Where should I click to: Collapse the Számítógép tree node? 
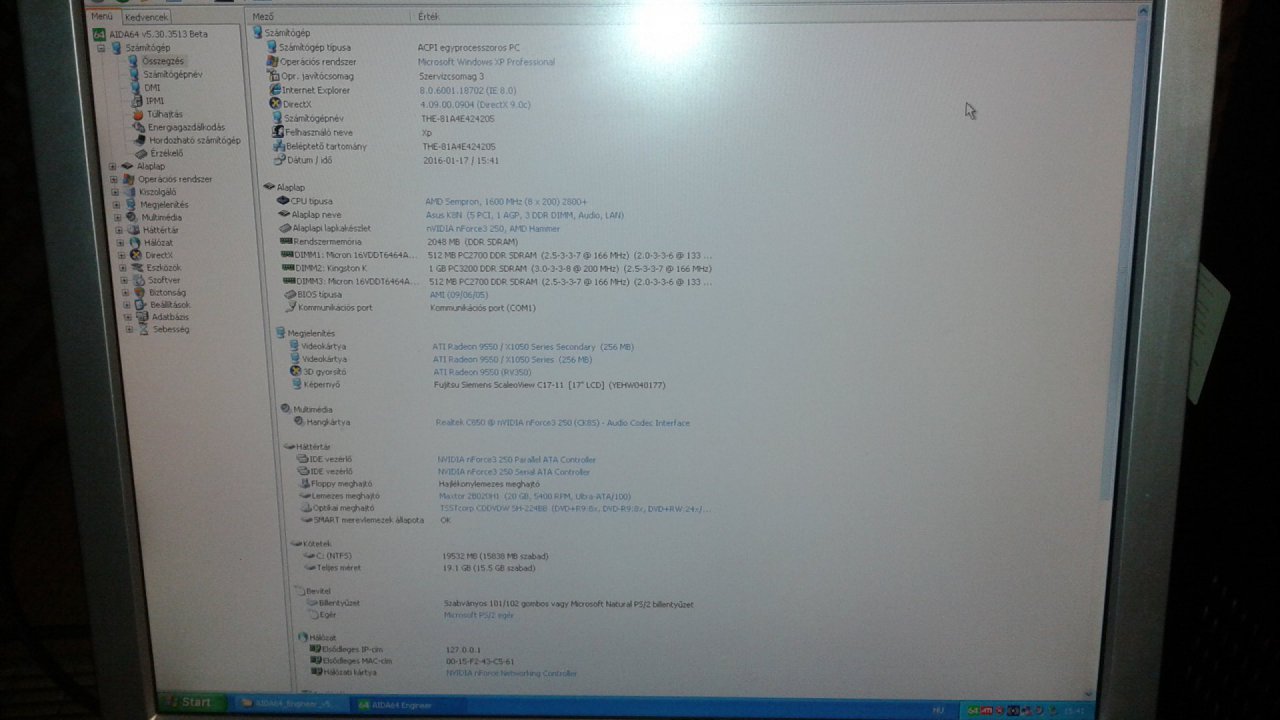[102, 47]
